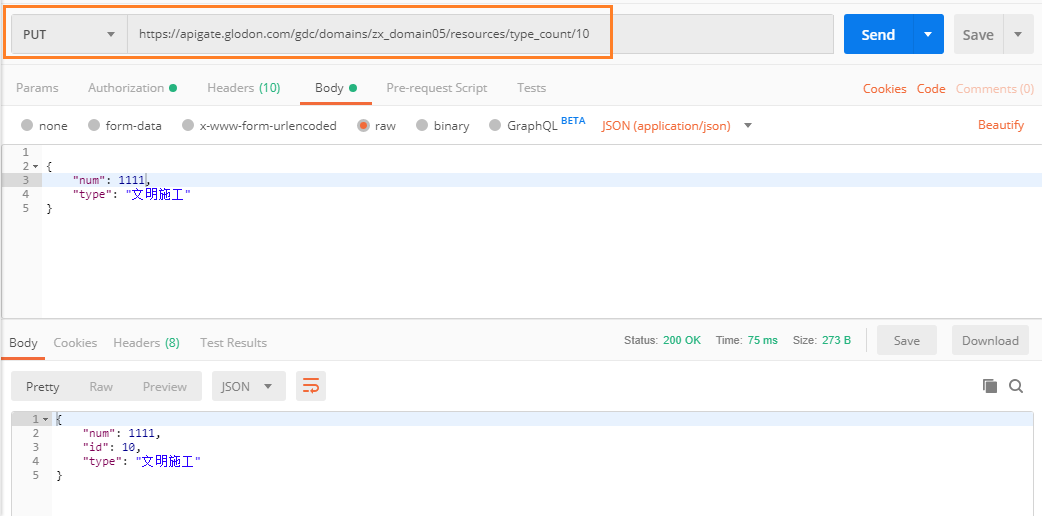
Task: Open search in response via magnifier icon
Action: coord(1016,386)
